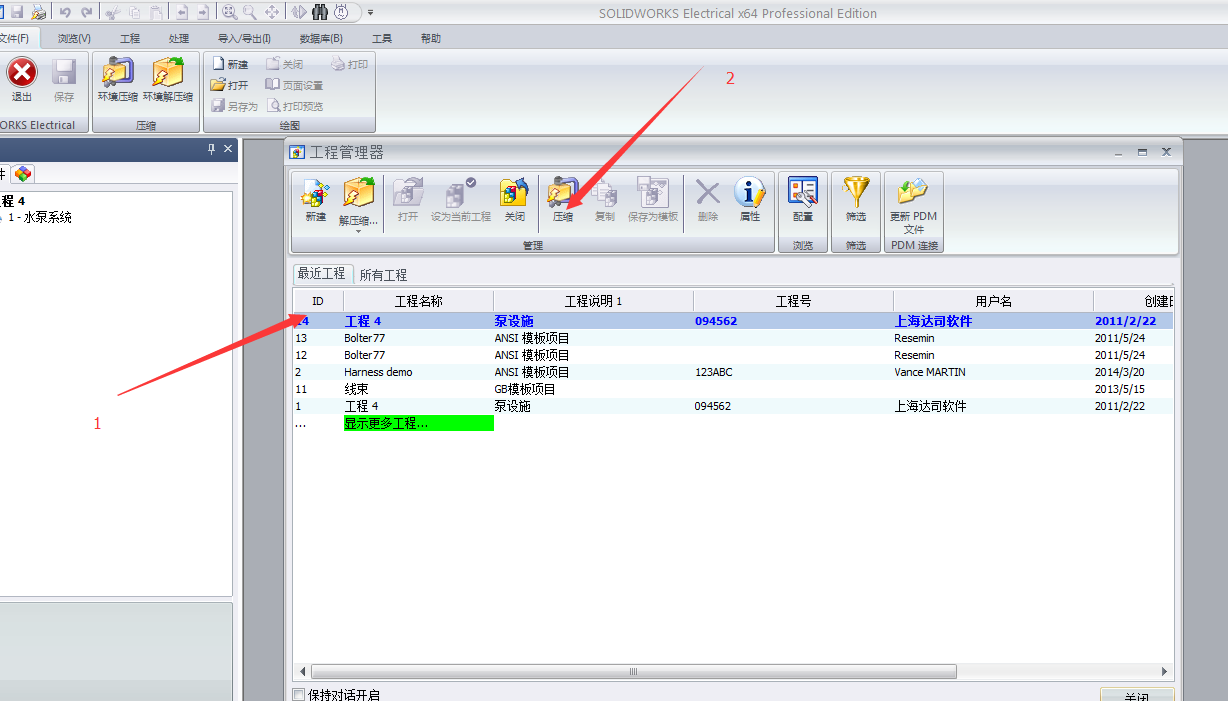Click the horizontal scrollbar in project list
This screenshot has height=701, width=1228.
[x=634, y=672]
